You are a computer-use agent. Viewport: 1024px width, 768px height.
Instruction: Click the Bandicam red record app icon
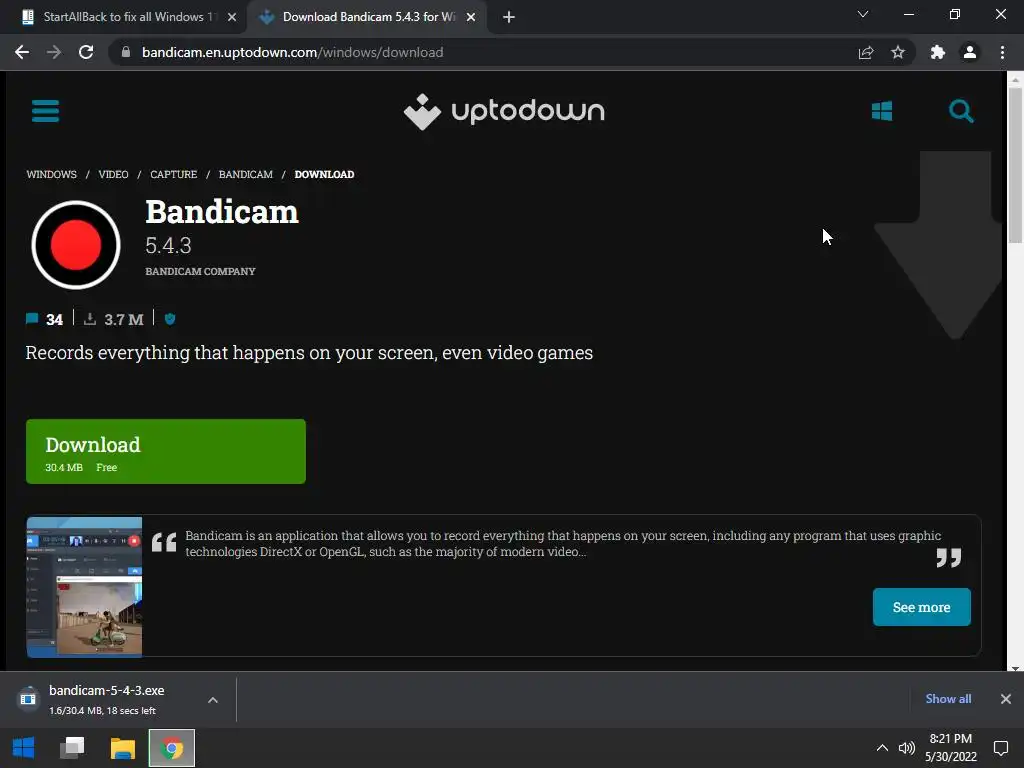click(76, 245)
